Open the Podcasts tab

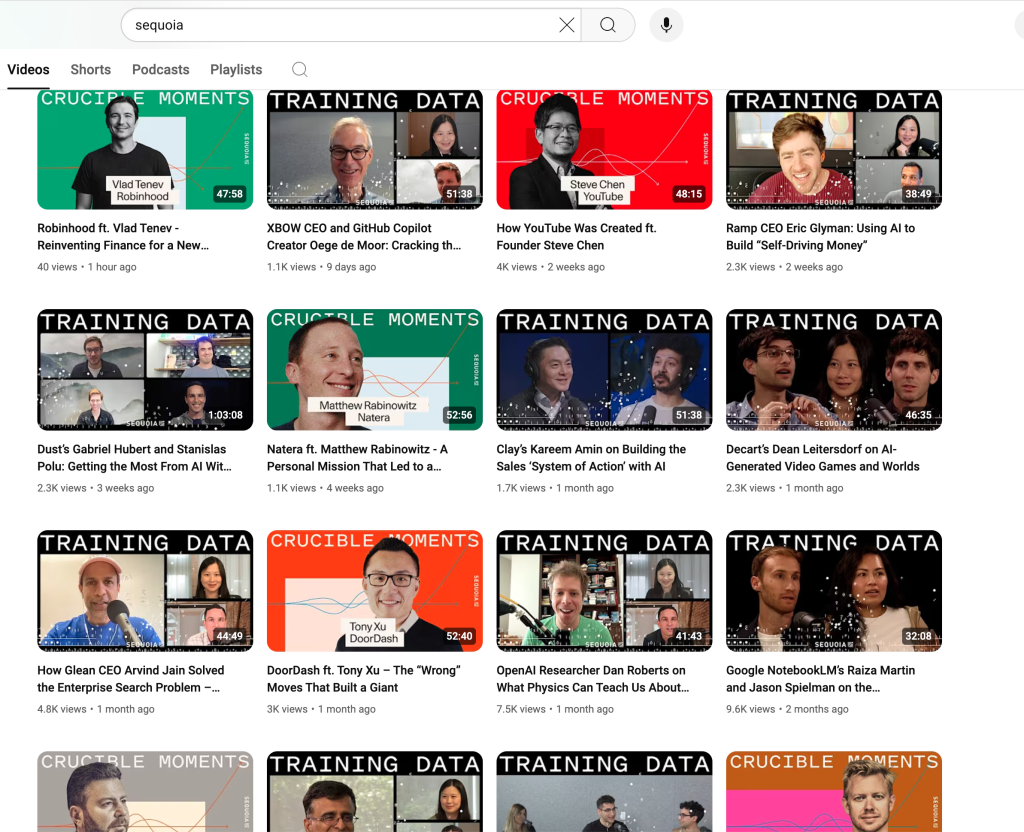160,69
